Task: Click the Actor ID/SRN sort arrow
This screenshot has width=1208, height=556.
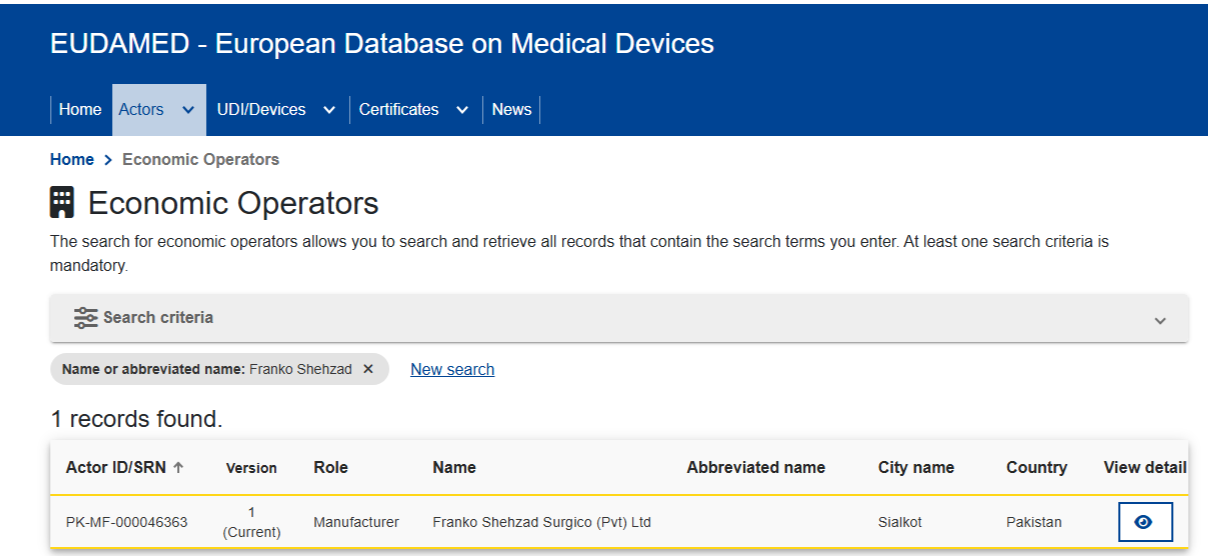Action: [x=179, y=467]
